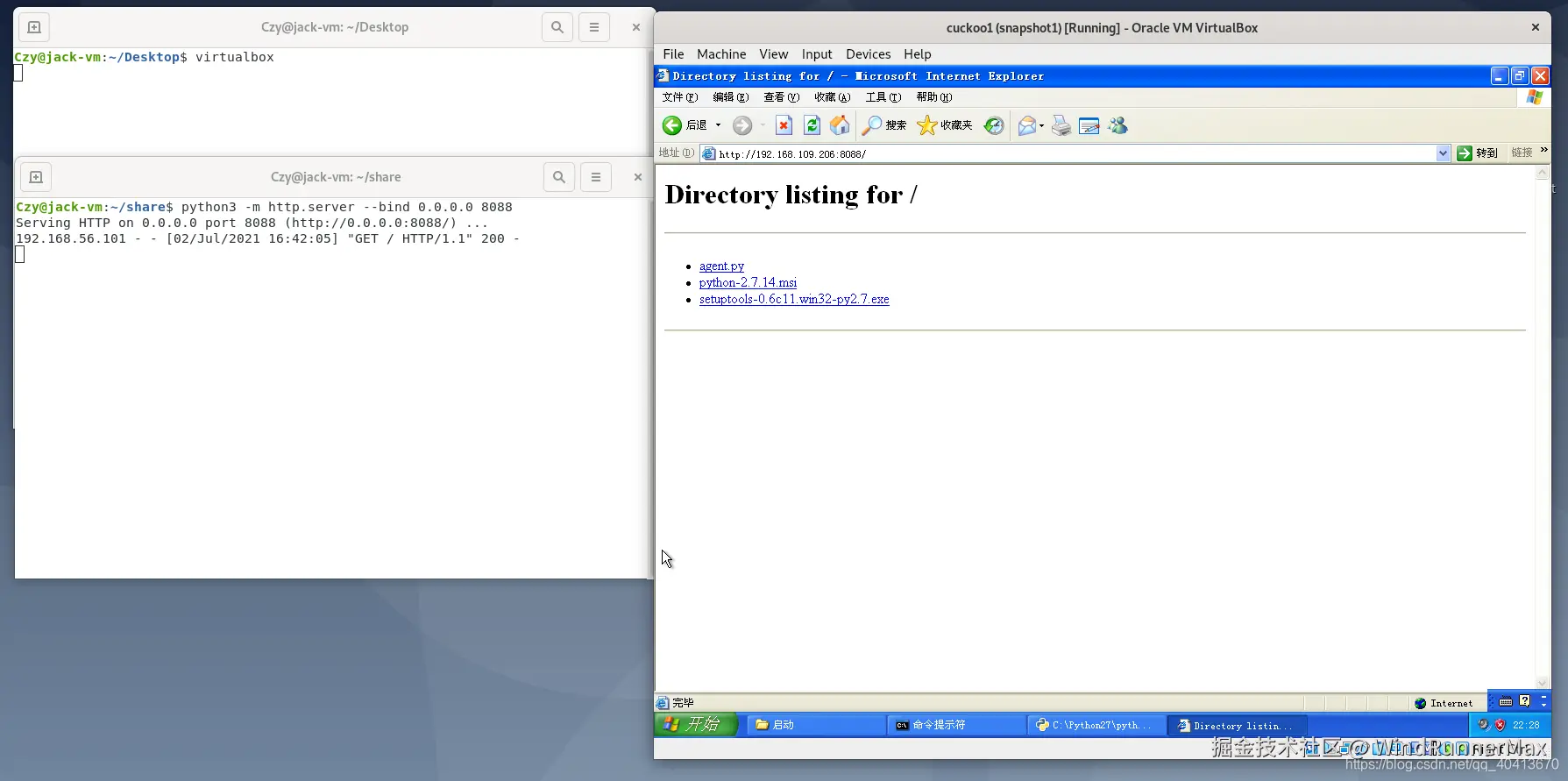1568x781 pixels.
Task: Open the History clock icon in IE toolbar
Action: click(x=994, y=126)
